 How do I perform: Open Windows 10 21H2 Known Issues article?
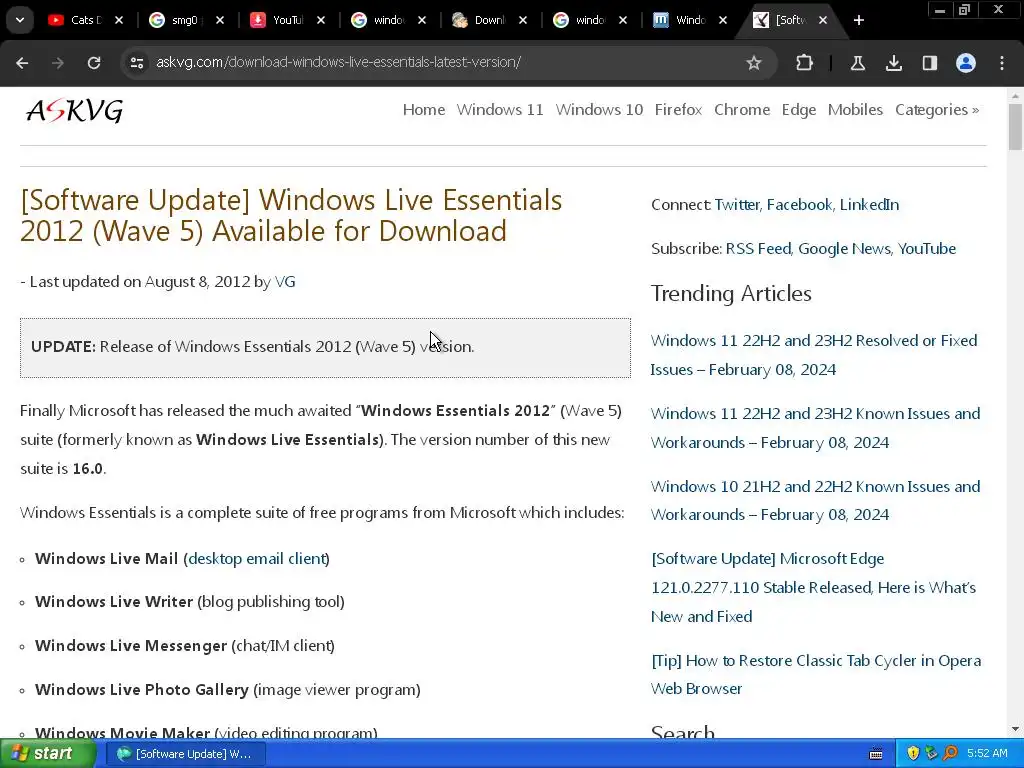tap(815, 500)
